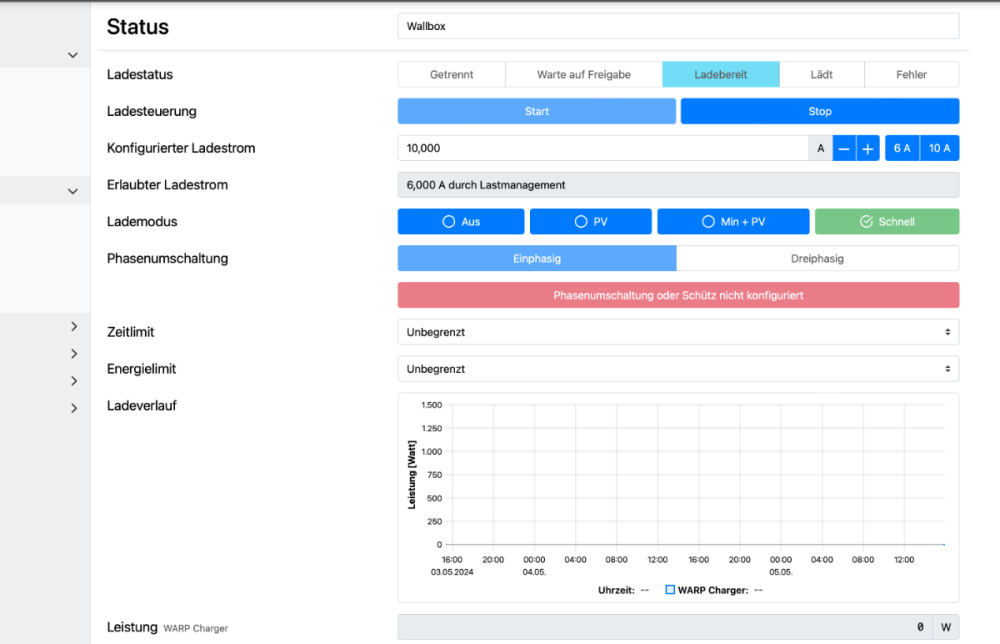Screen dimensions: 1000x644
Task: Collapse the first sidebar section chevron
Action: coord(72,55)
